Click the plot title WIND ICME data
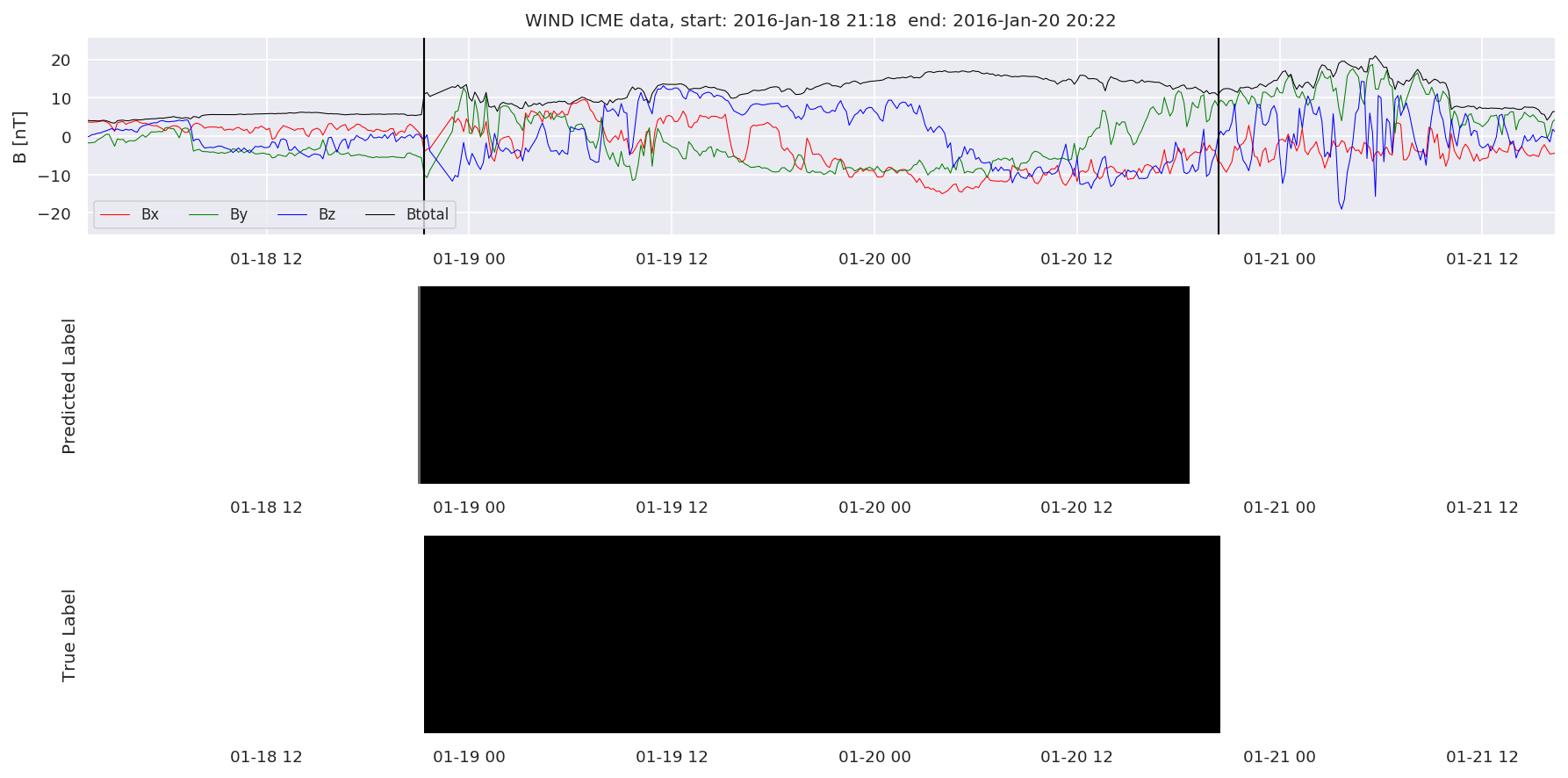The height and width of the screenshot is (778, 1568). click(x=820, y=20)
